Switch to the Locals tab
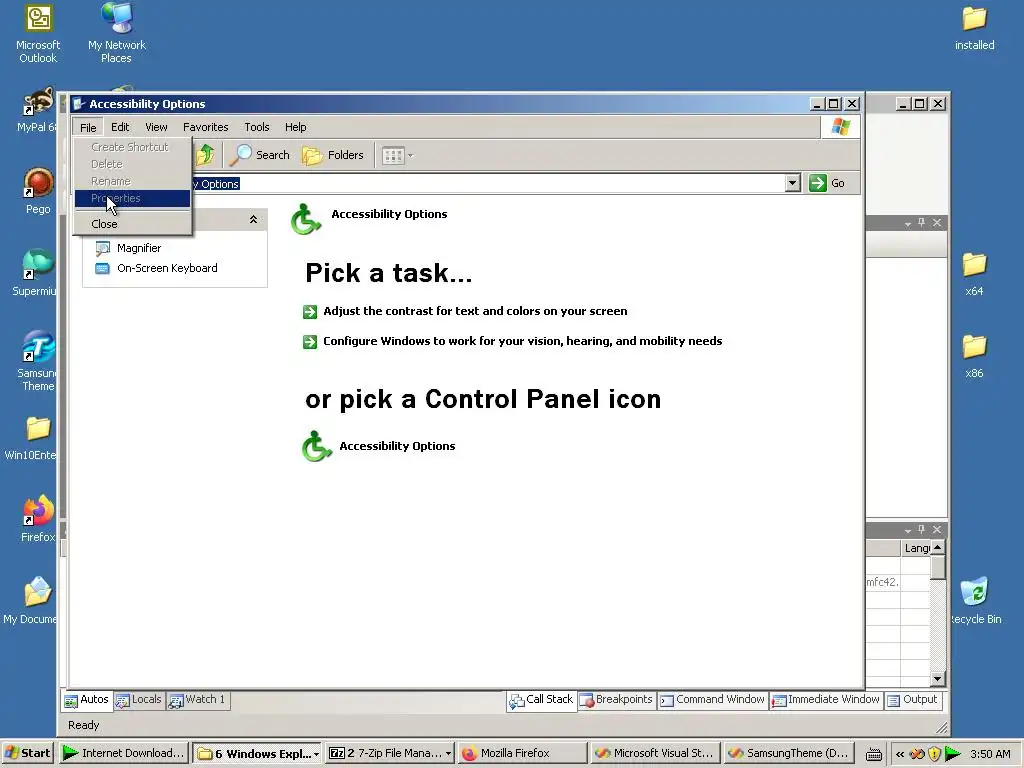The width and height of the screenshot is (1024, 768). (138, 700)
